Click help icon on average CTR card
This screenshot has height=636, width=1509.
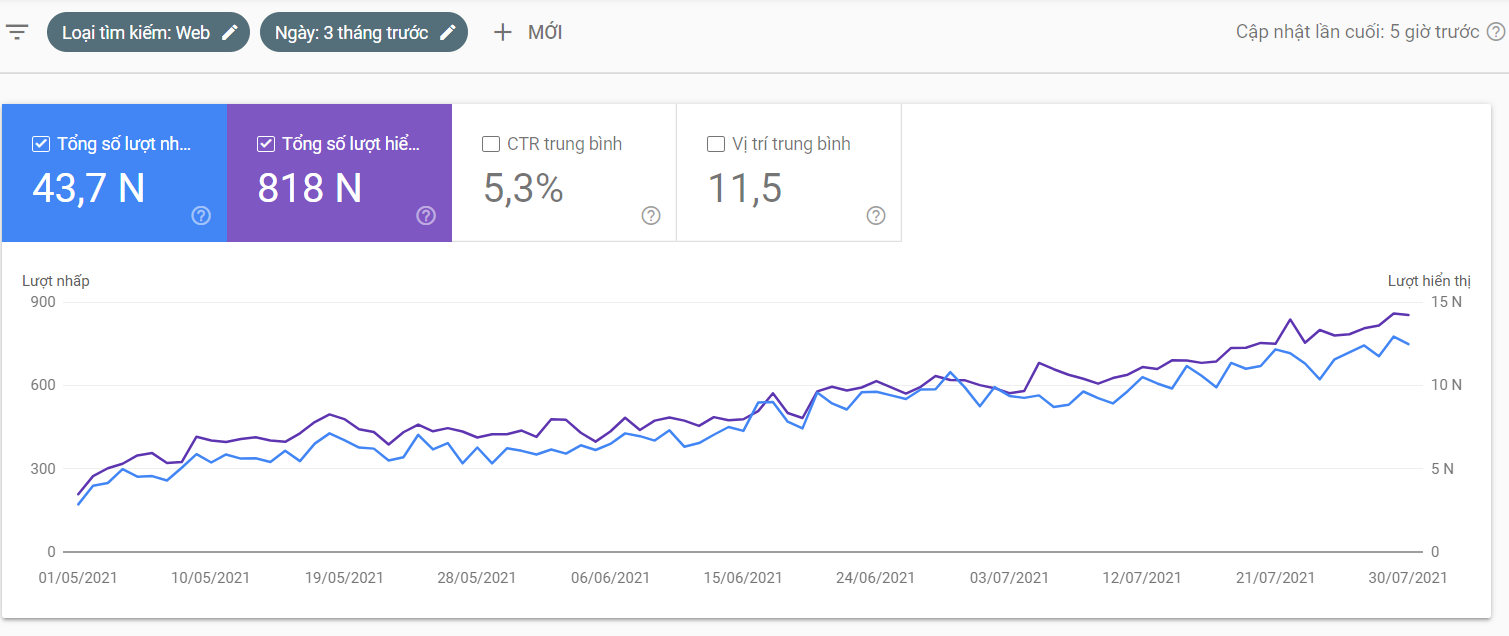pos(651,215)
